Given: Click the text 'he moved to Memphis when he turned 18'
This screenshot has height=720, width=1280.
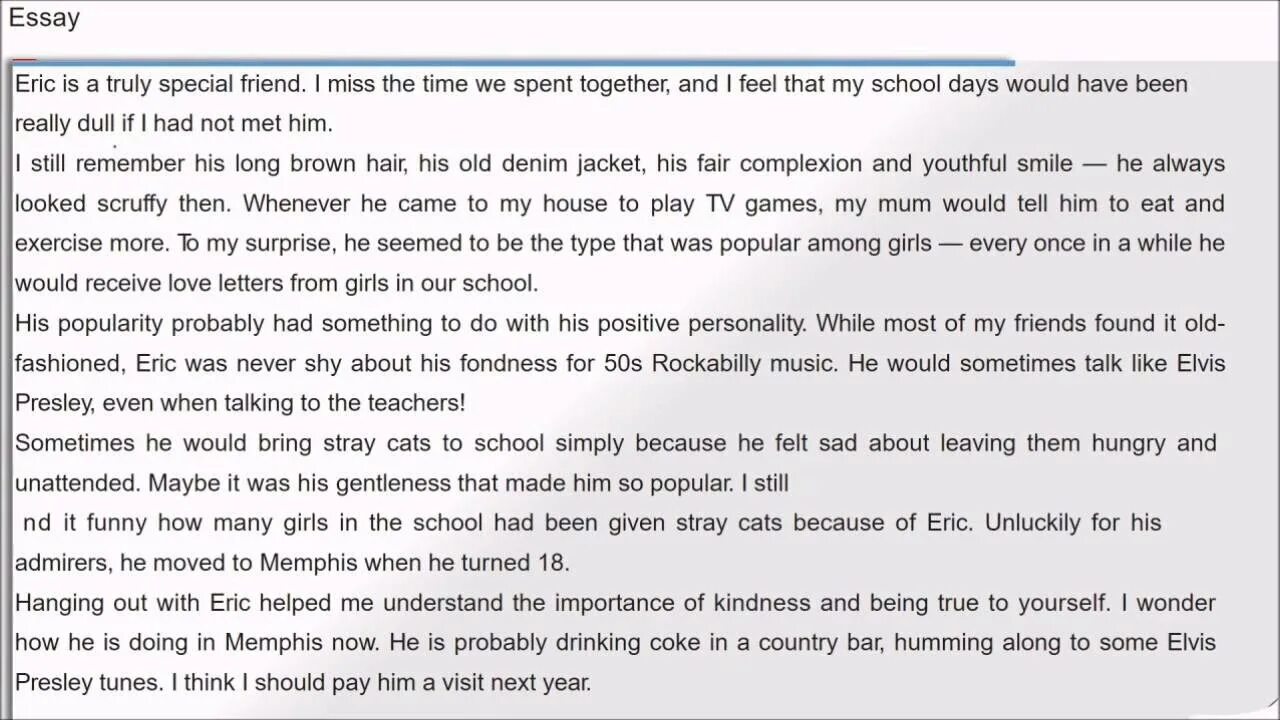Looking at the screenshot, I should point(345,563).
